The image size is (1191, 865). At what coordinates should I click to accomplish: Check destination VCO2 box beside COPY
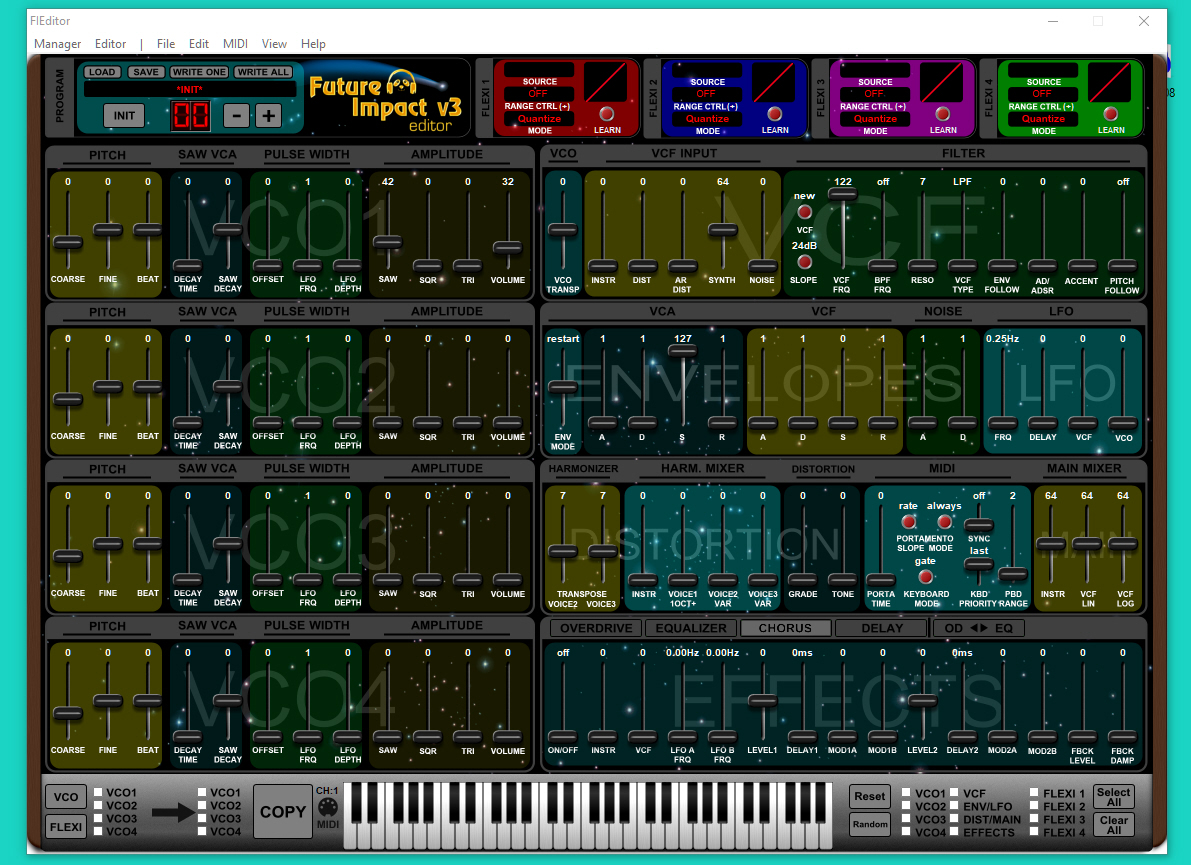point(202,805)
